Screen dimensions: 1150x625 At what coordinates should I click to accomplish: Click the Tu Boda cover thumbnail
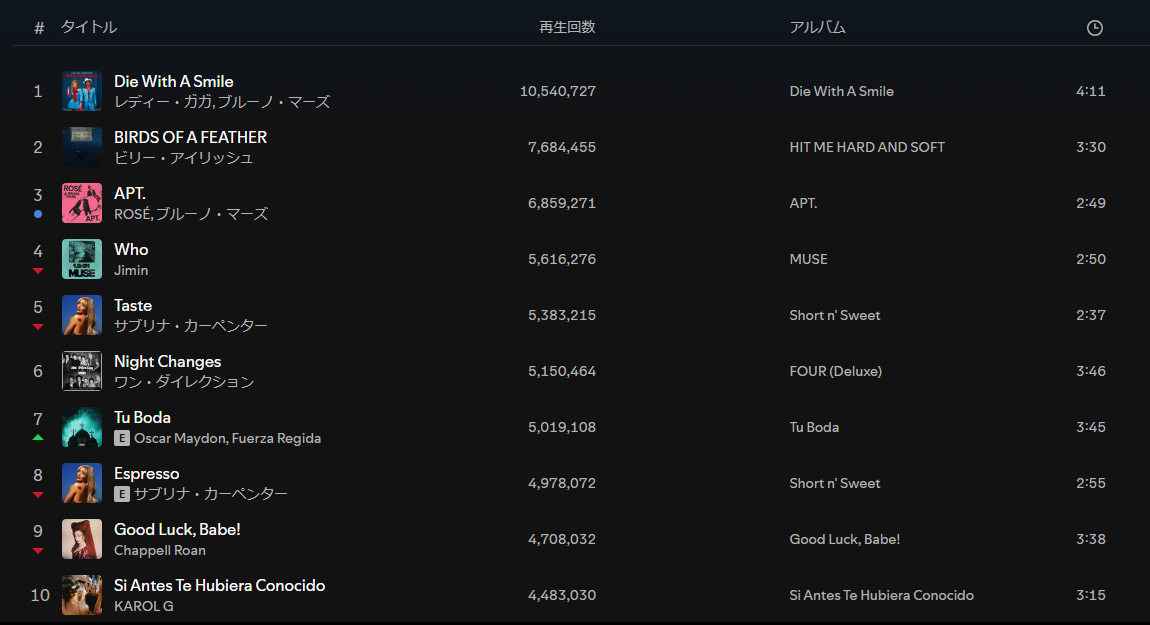[x=82, y=427]
